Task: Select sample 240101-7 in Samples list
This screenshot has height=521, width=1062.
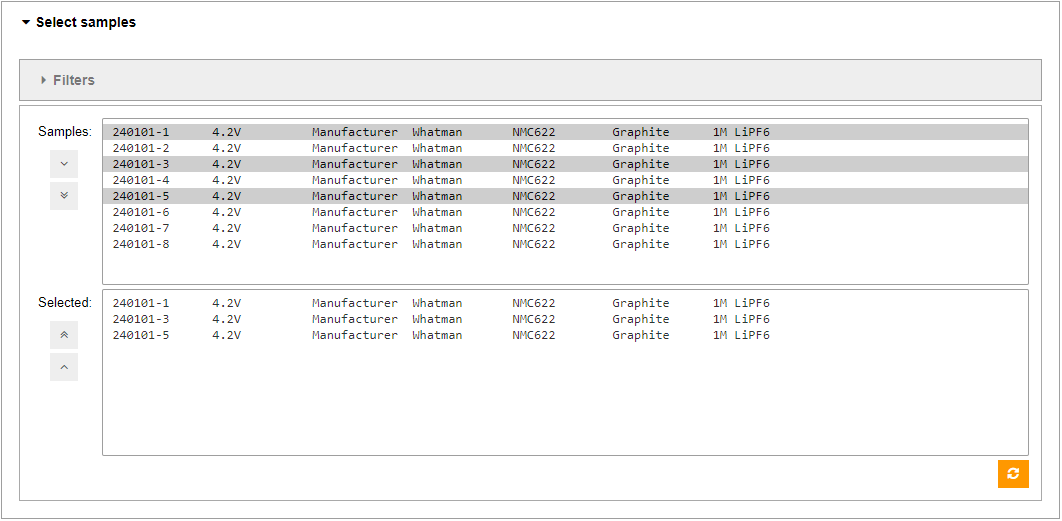Action: [565, 228]
